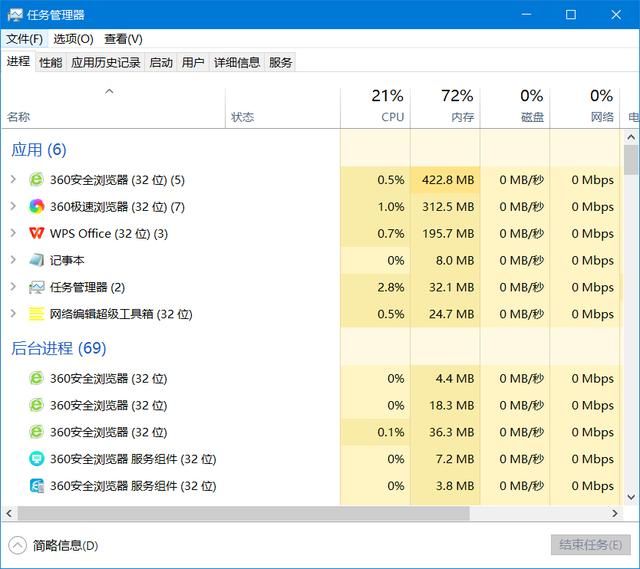Click the 24.7 MB memory cell
The height and width of the screenshot is (569, 640).
[445, 314]
